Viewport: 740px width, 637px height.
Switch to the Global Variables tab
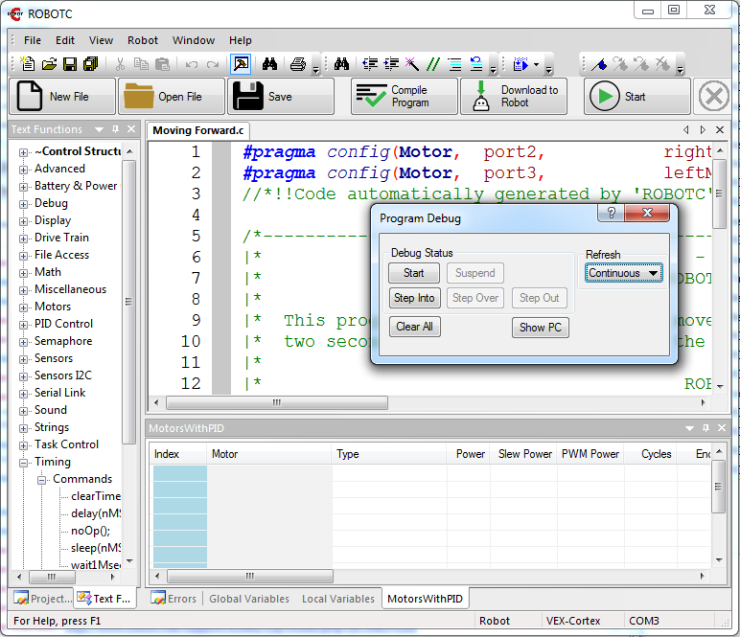(x=250, y=599)
